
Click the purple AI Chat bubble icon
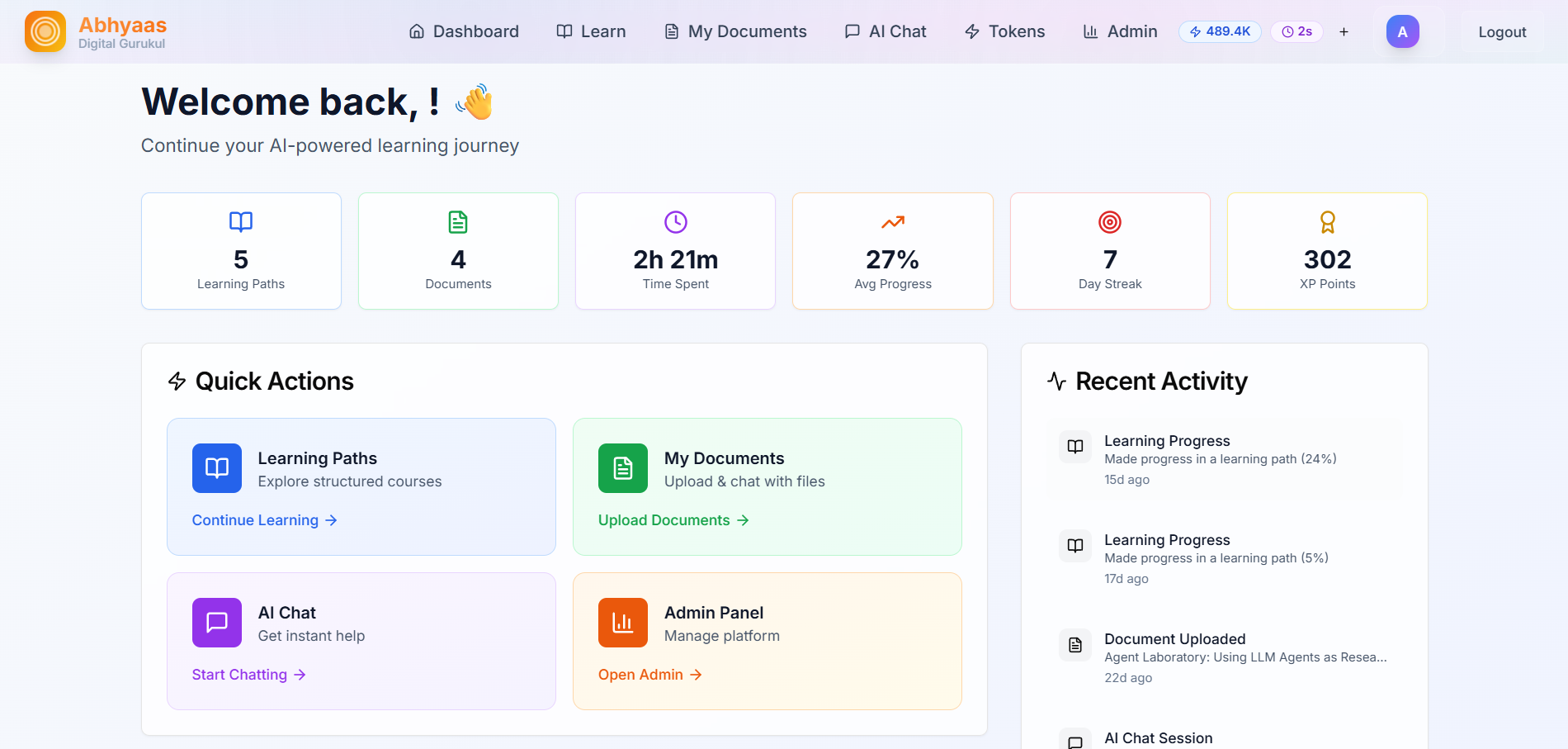click(x=217, y=623)
